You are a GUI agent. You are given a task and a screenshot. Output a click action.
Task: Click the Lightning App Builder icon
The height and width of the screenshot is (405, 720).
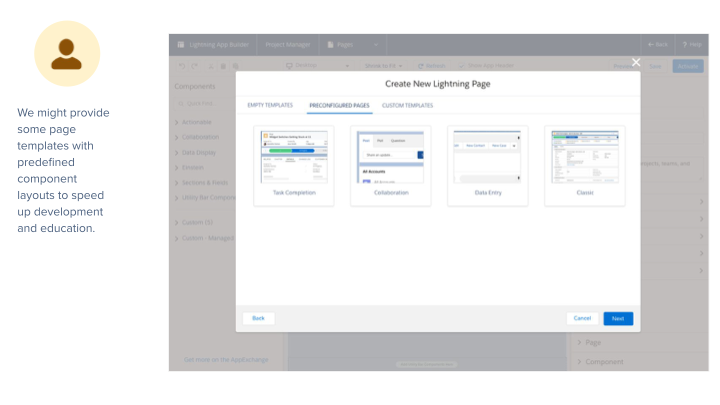(x=181, y=45)
